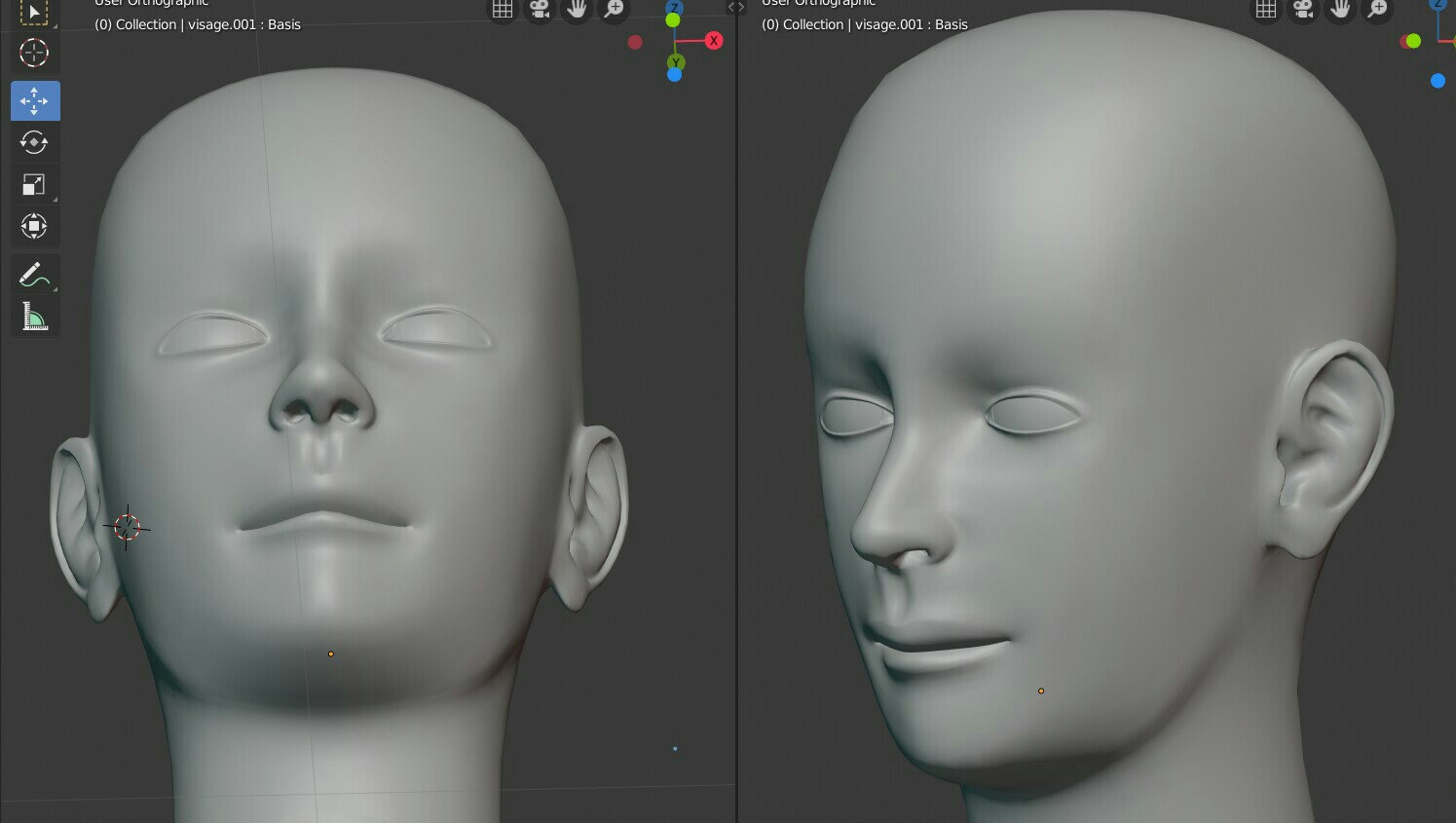
Task: Click "(0) Collection | visage.001 : Basis" in left viewport
Action: click(198, 24)
